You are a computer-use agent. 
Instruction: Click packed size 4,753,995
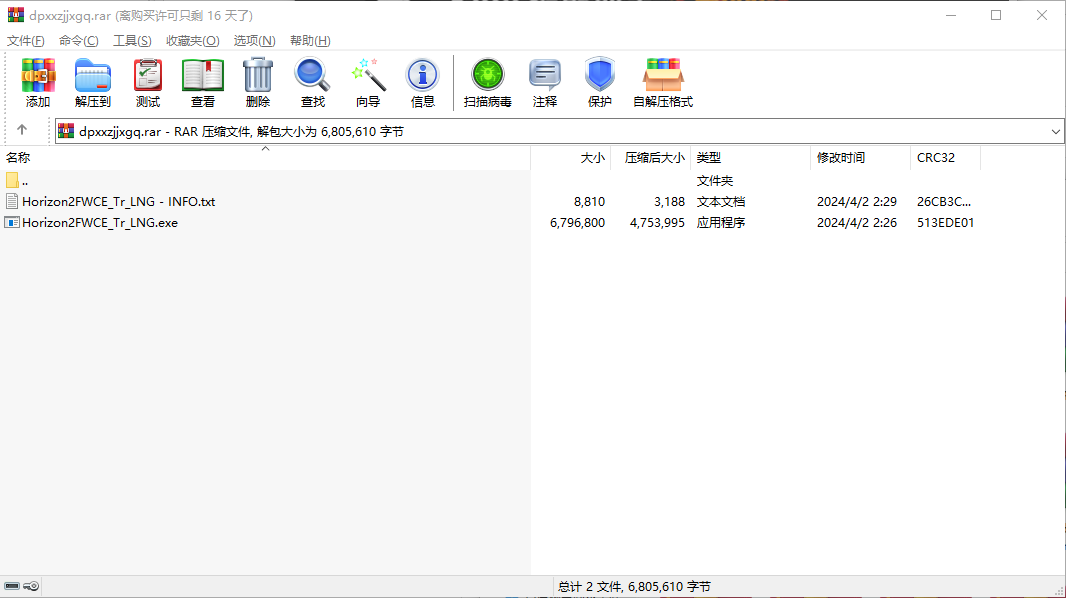pyautogui.click(x=657, y=223)
